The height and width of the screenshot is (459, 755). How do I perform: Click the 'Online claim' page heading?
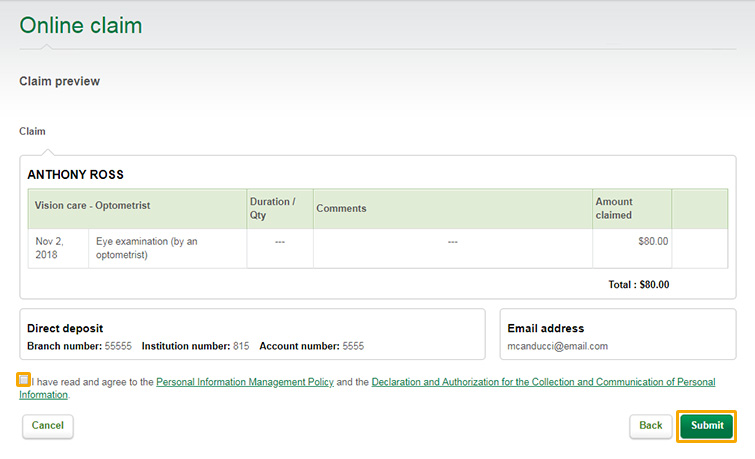tap(81, 26)
